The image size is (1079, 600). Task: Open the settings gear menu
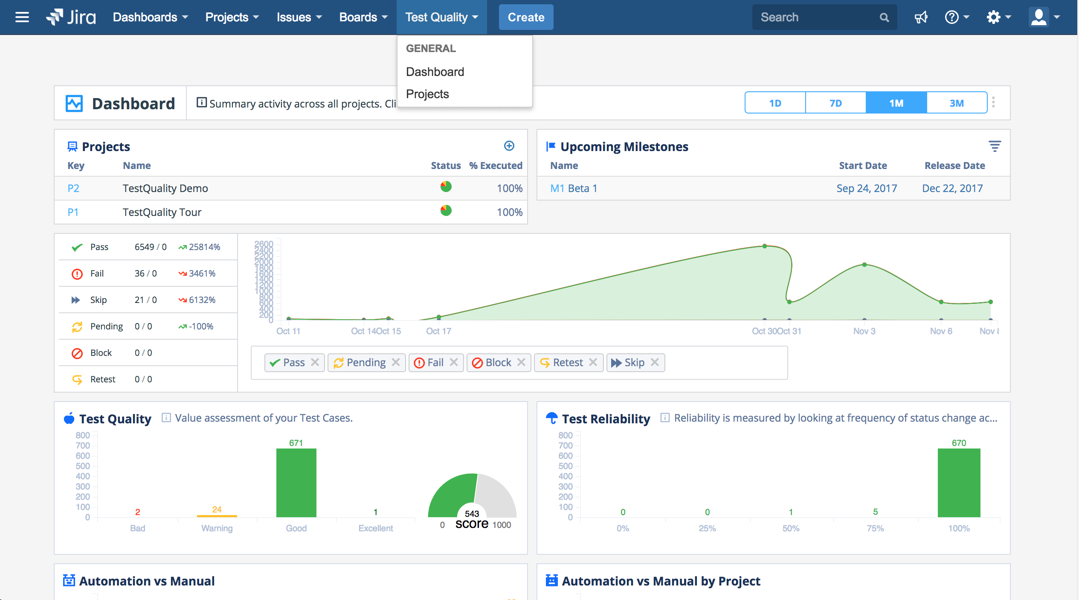tap(997, 17)
